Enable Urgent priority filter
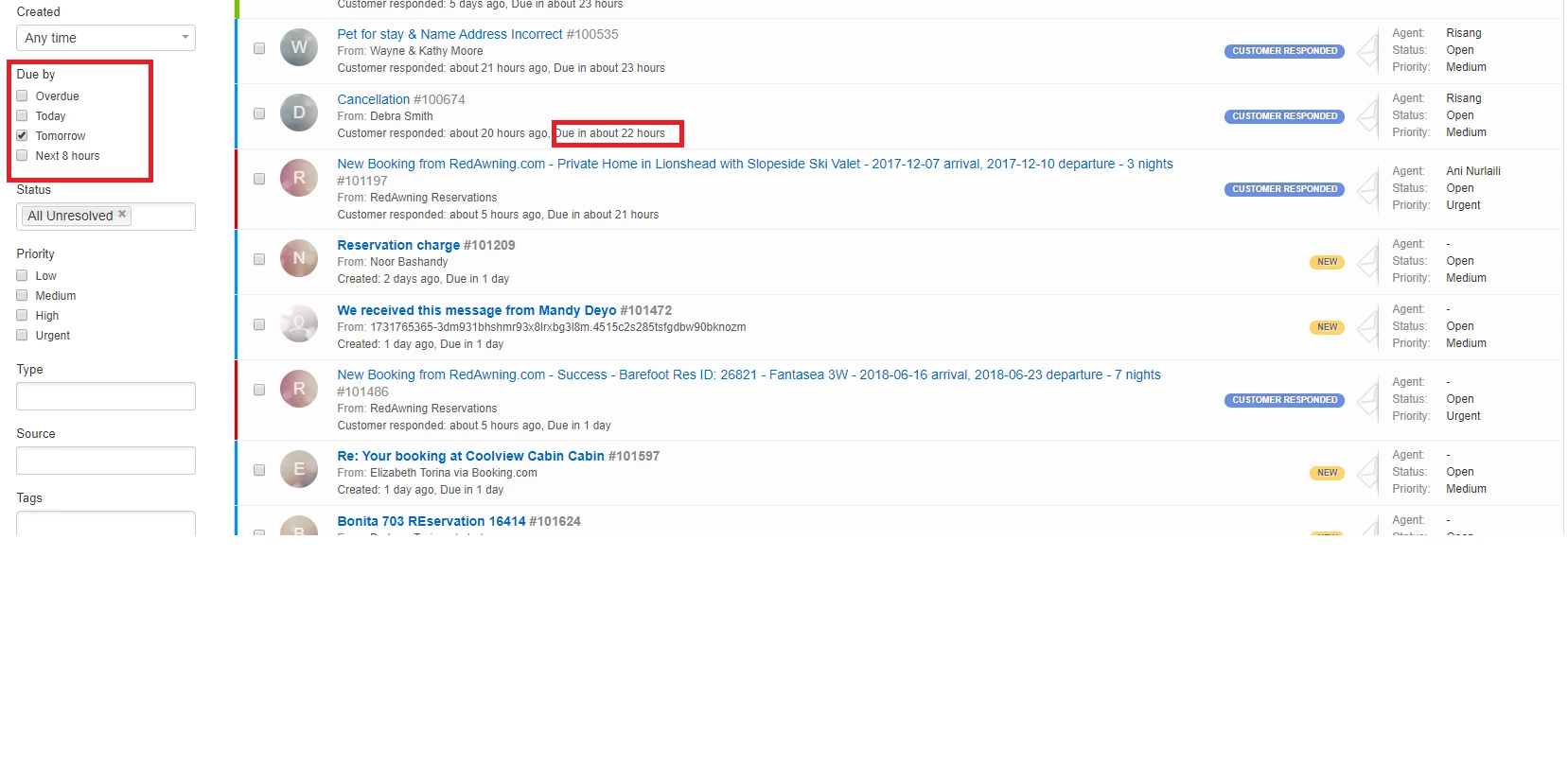1568x766 pixels. [x=22, y=335]
